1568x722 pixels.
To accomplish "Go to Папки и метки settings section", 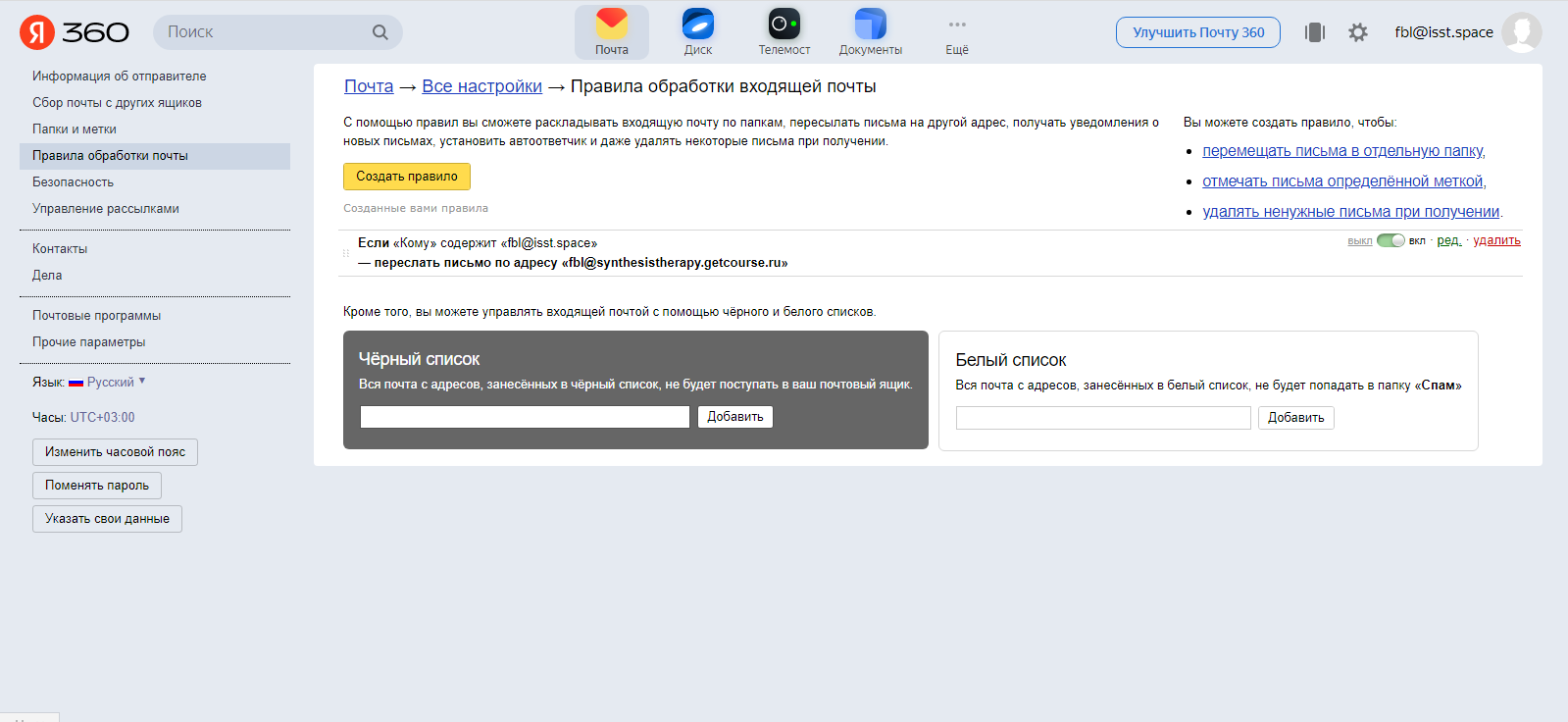I will coord(75,129).
